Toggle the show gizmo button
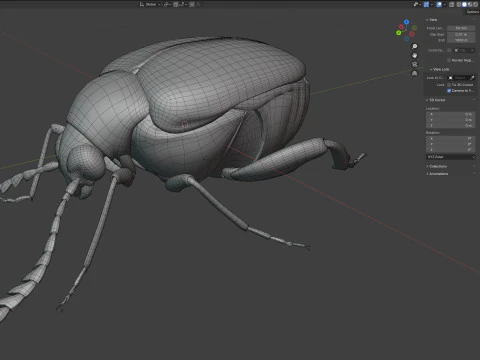This screenshot has width=480, height=360. [x=426, y=4]
